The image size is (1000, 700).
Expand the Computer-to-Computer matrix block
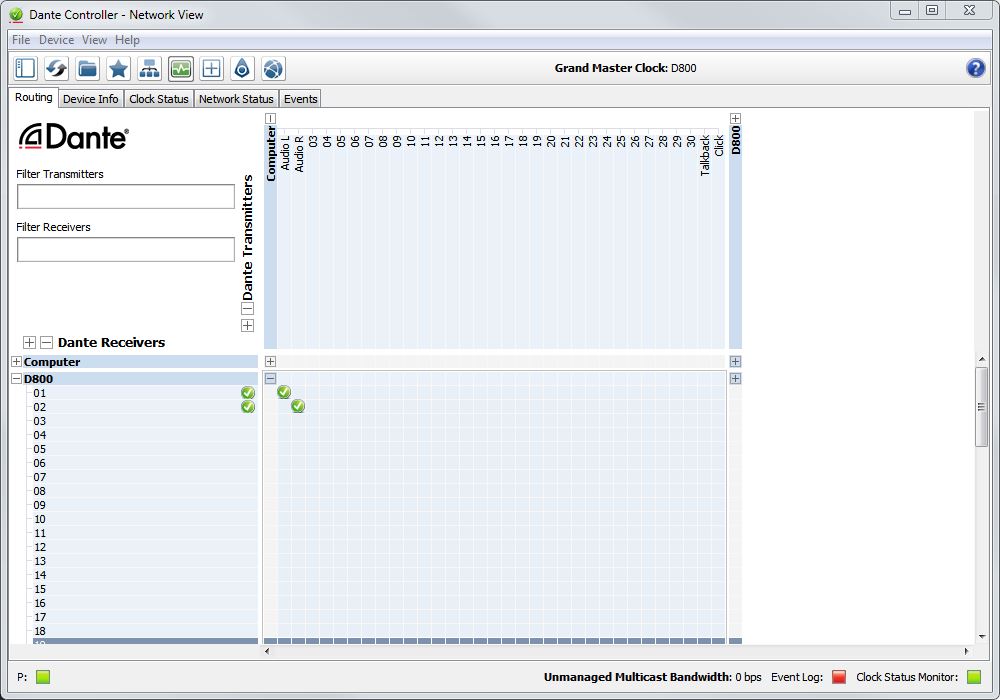pos(270,361)
